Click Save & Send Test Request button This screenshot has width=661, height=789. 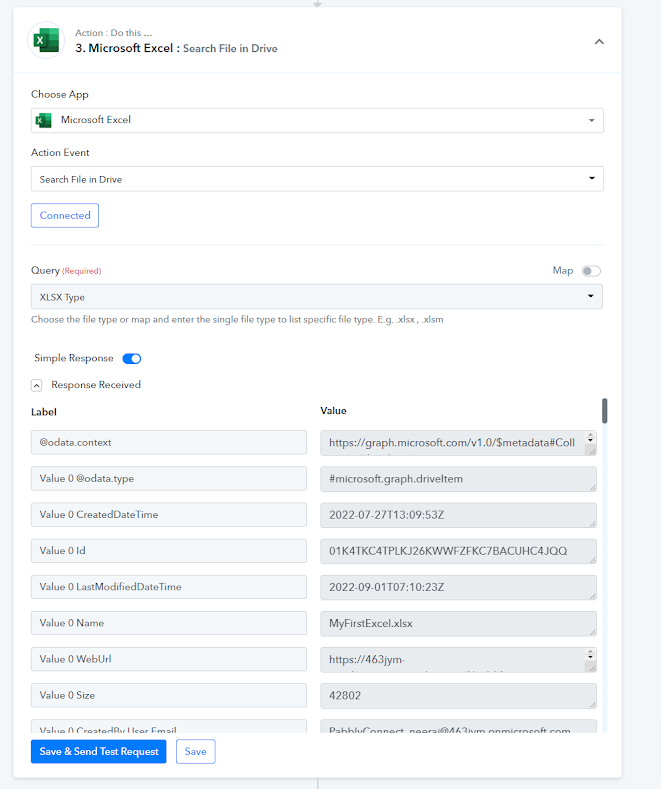[99, 751]
